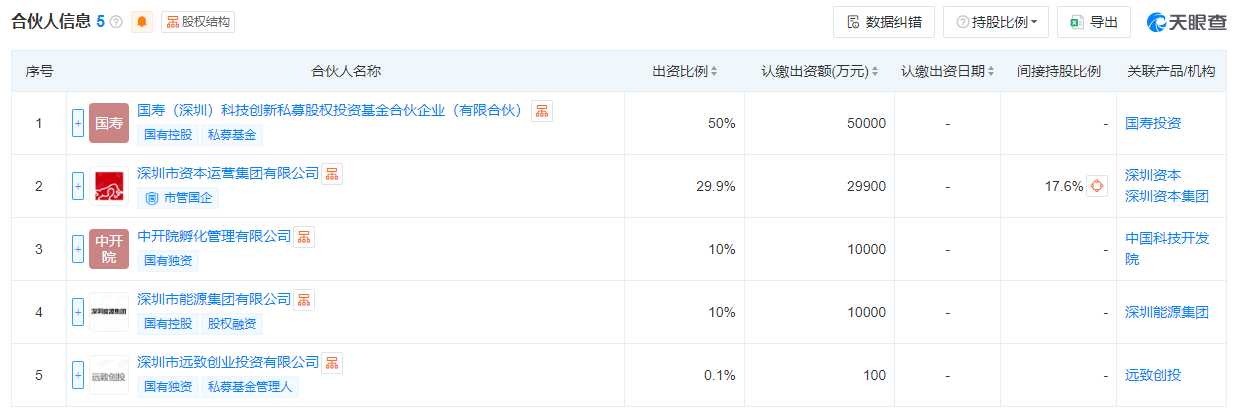
Task: Expand row 4 plus button for 深圳市能源集团
Action: pos(78,312)
